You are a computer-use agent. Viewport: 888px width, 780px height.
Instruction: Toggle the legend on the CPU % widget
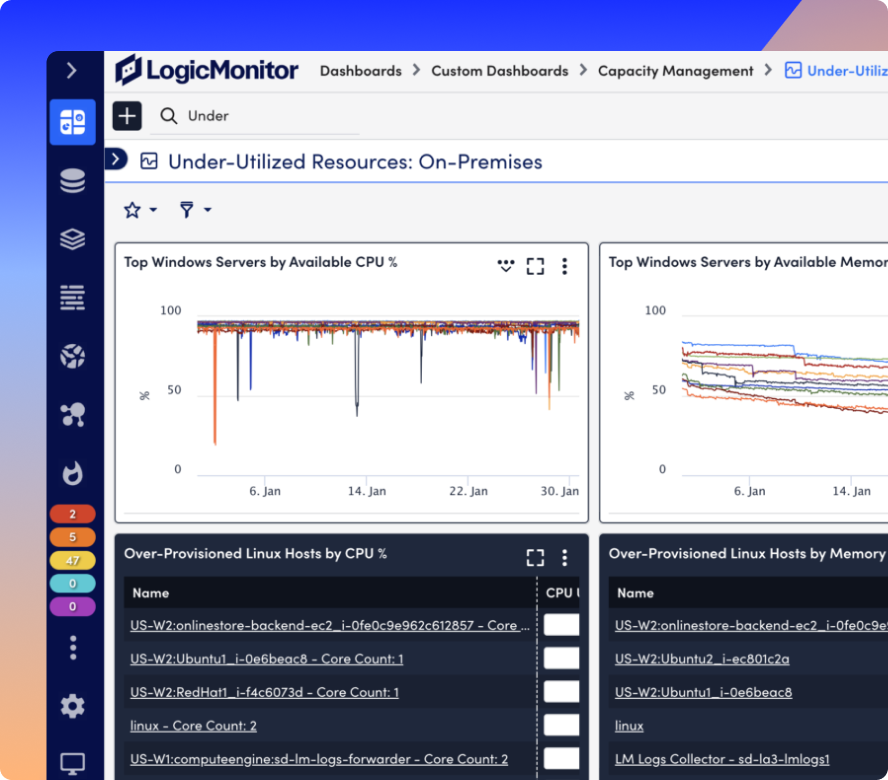pos(506,266)
